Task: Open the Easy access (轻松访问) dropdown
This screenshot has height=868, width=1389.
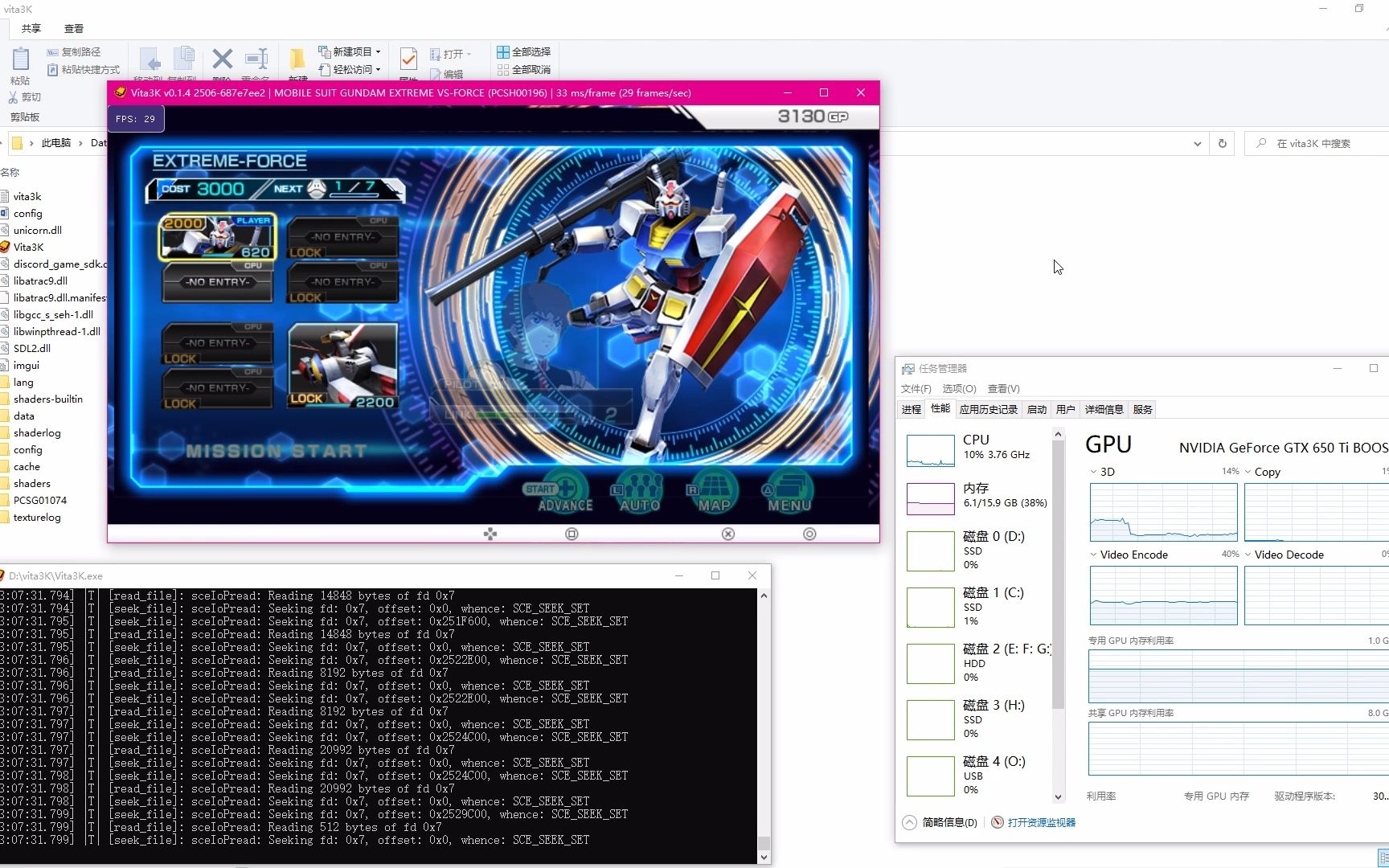Action: click(350, 70)
